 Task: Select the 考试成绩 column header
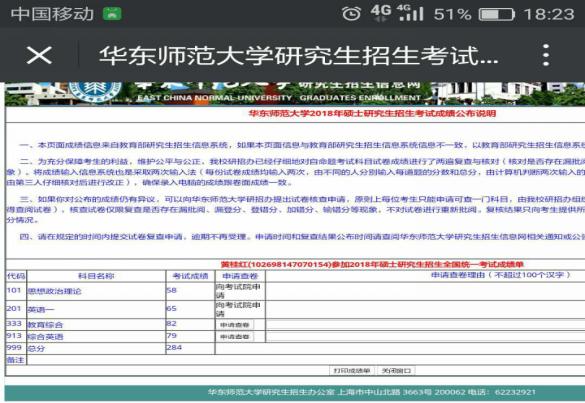tap(190, 276)
